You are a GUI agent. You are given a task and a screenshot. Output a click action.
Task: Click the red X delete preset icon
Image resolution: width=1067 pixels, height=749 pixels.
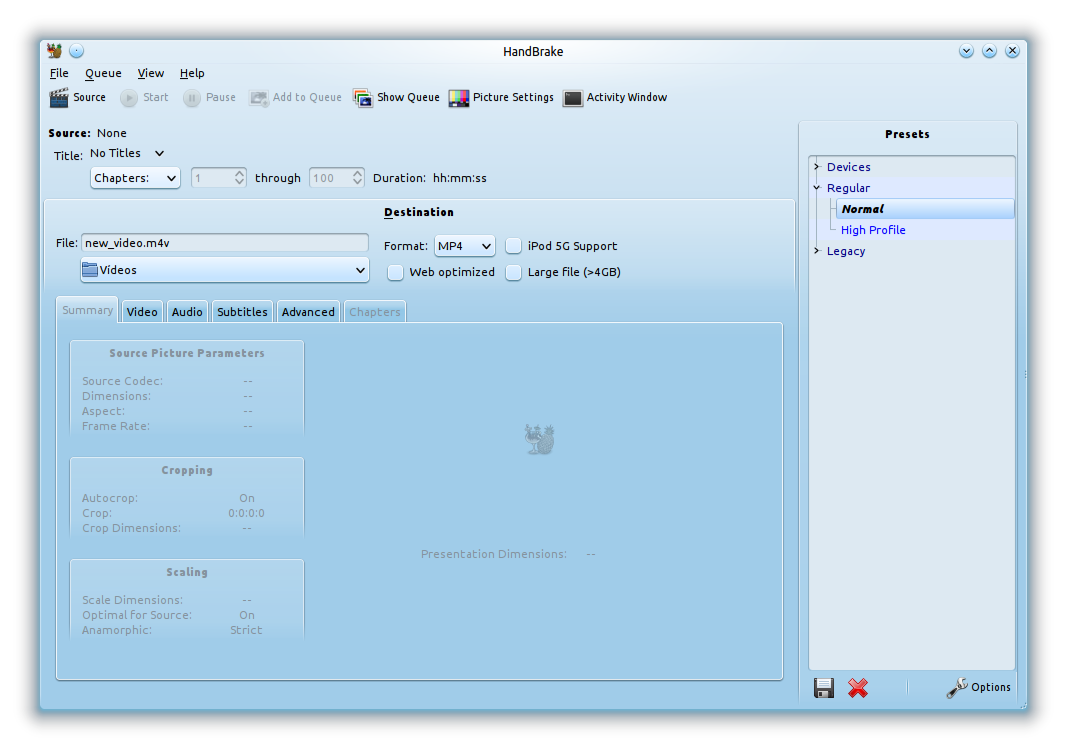point(858,688)
